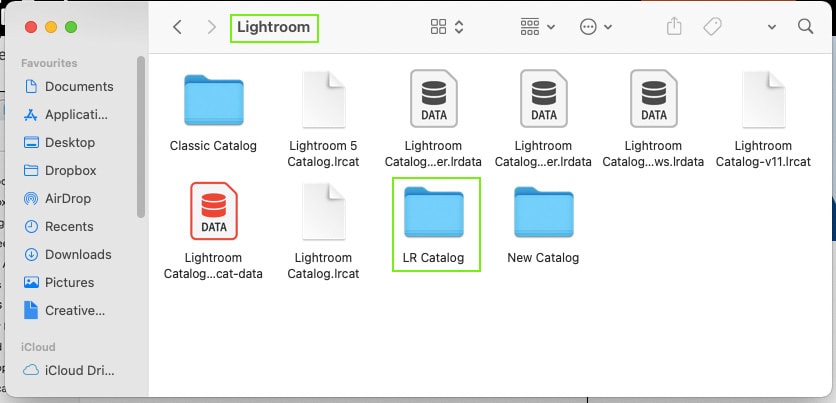Toggle view mode up-down arrows
Image resolution: width=836 pixels, height=403 pixels.
click(x=459, y=27)
